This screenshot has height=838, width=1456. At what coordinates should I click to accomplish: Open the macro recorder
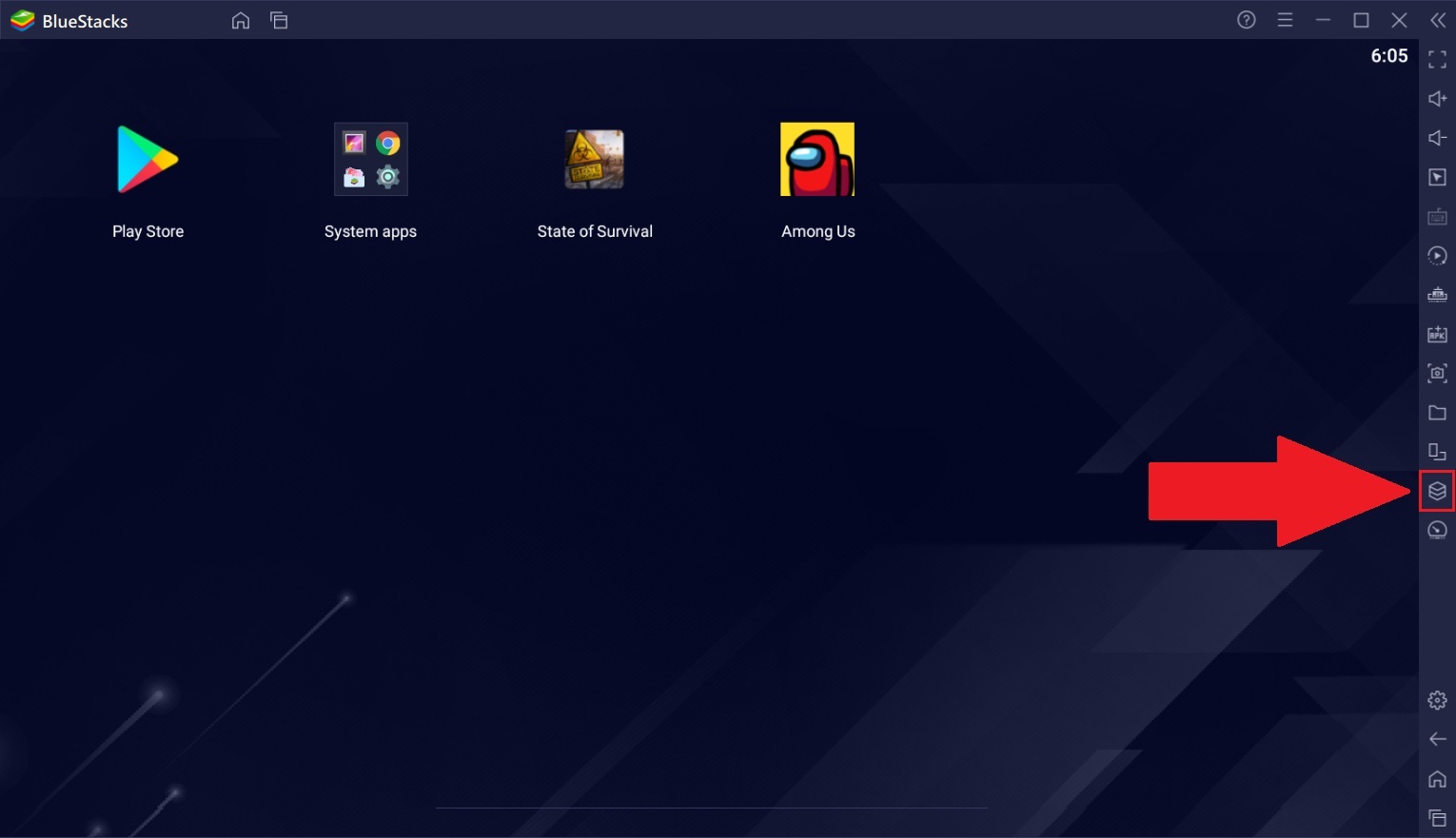pyautogui.click(x=1438, y=256)
